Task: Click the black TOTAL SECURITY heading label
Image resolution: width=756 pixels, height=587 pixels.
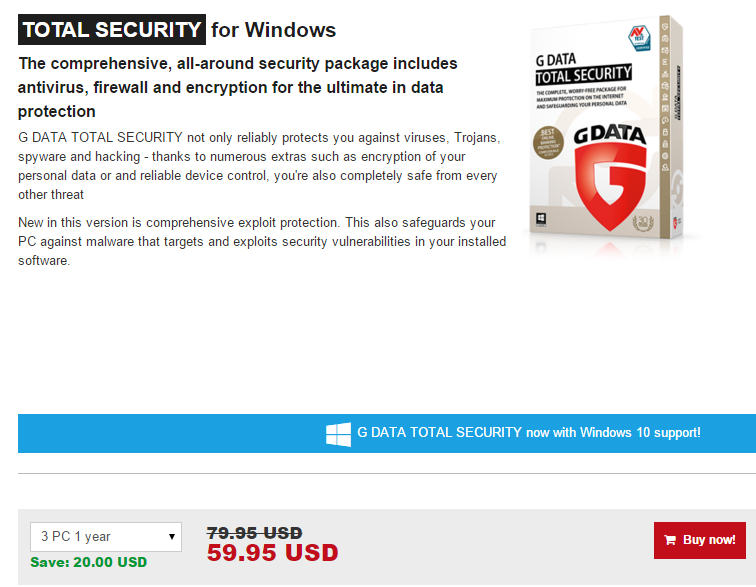Action: click(112, 30)
